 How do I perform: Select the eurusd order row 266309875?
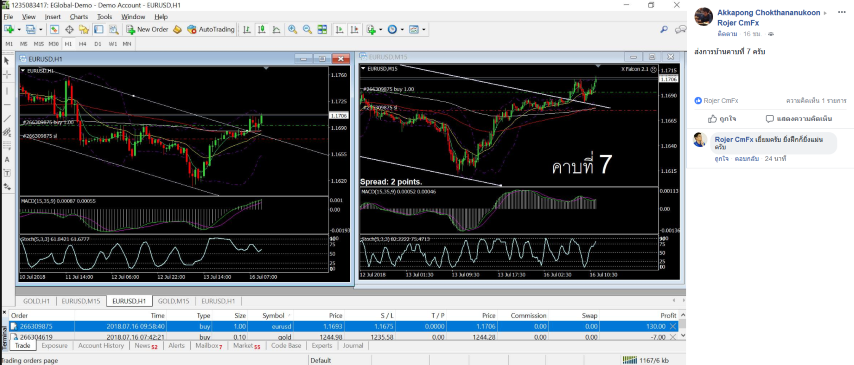(343, 326)
